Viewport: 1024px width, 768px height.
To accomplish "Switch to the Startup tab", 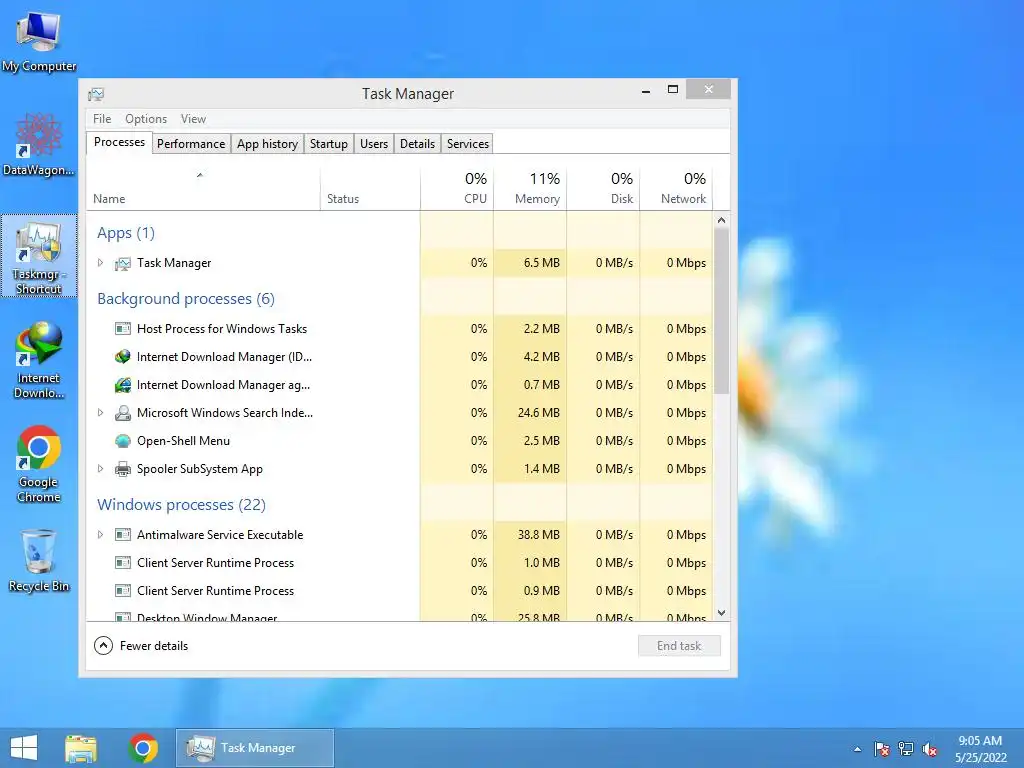I will click(x=328, y=144).
